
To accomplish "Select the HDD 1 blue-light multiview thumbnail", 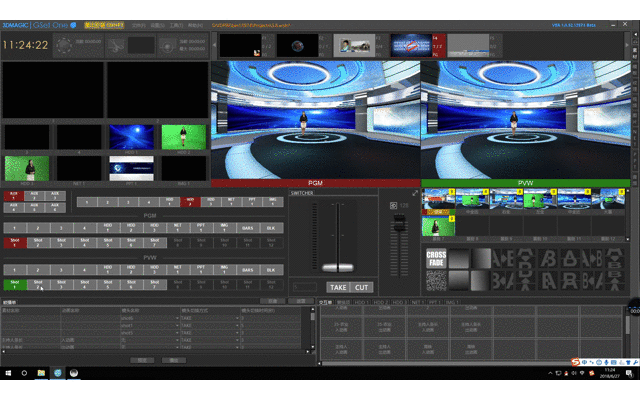I will 131,137.
